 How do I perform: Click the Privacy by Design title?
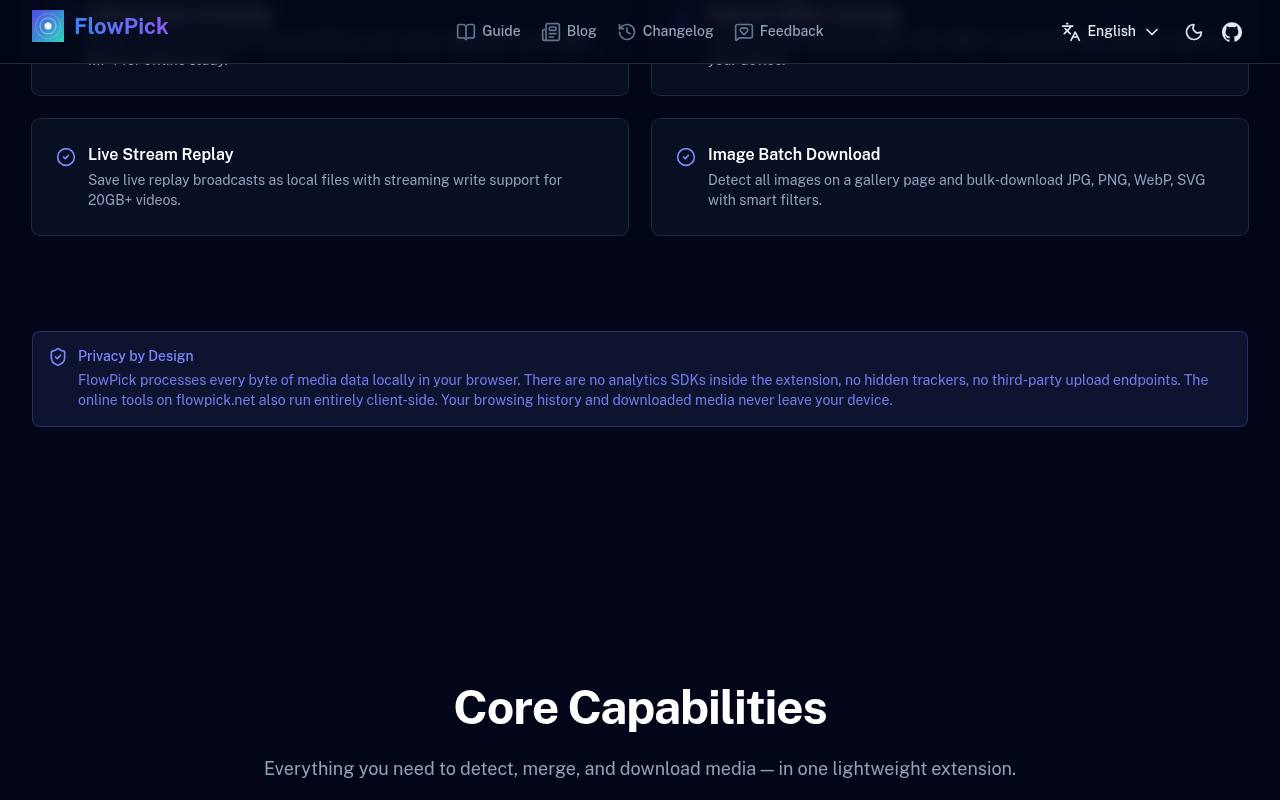[x=136, y=356]
